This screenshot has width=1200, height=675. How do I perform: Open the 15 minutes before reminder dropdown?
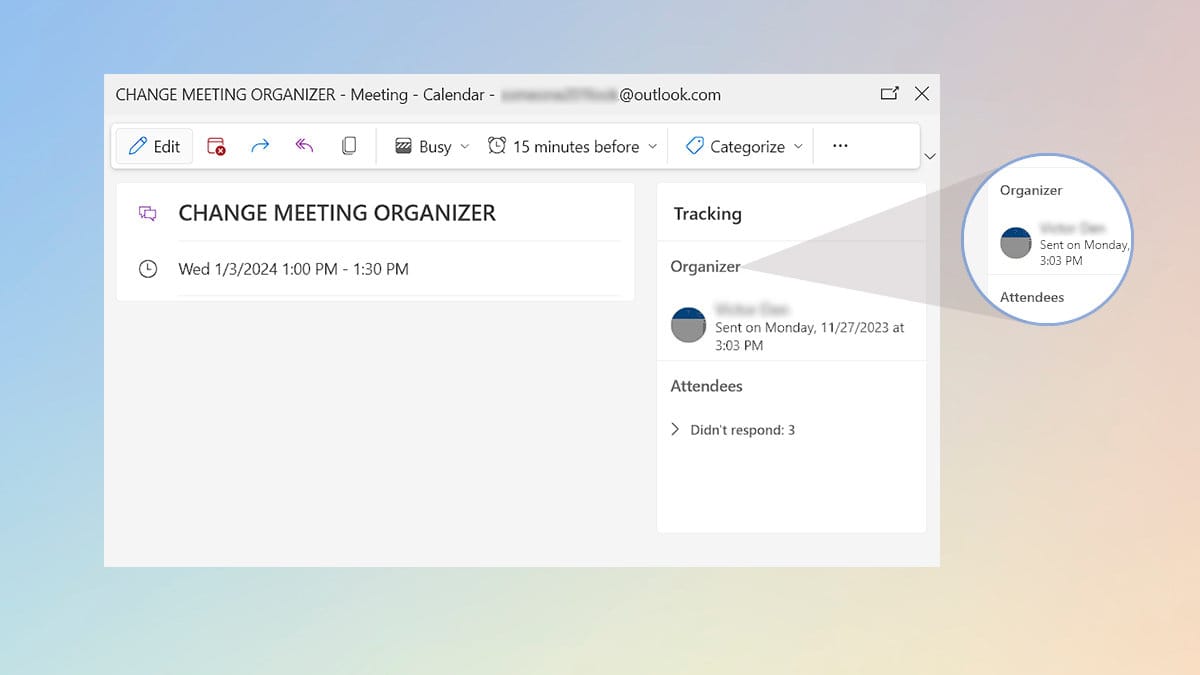click(x=572, y=146)
